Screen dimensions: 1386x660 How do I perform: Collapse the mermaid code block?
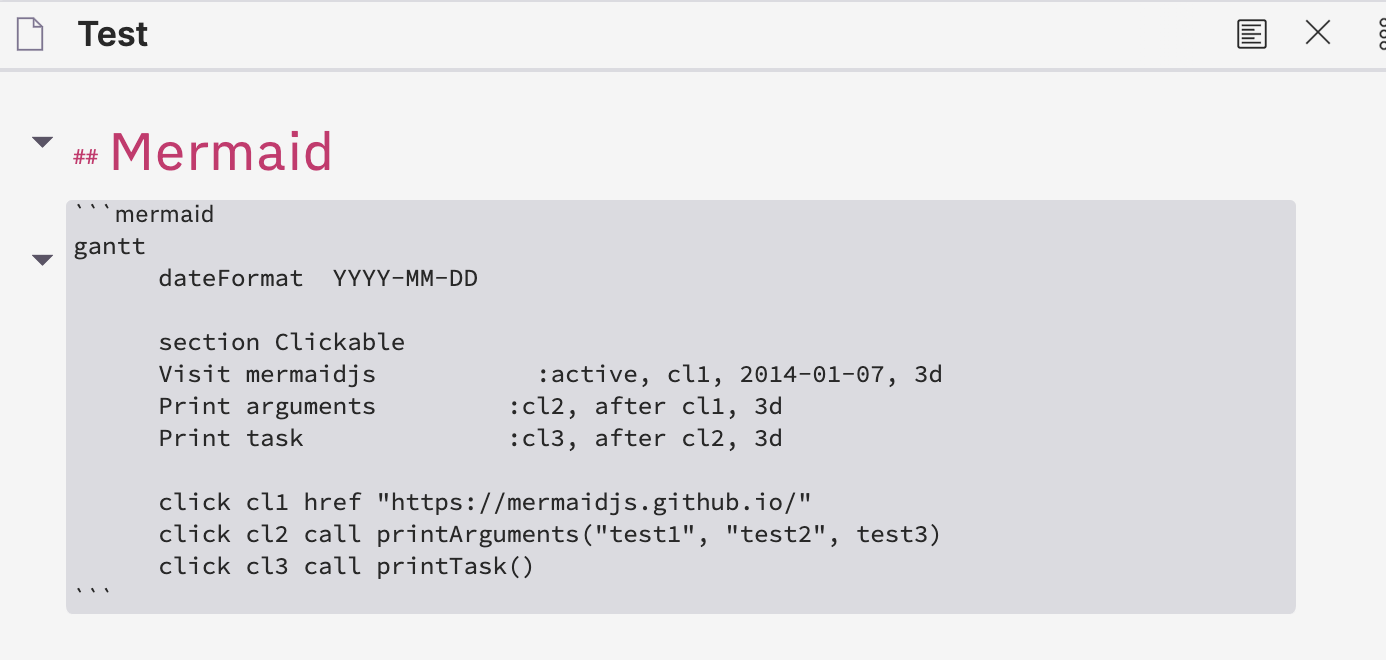pyautogui.click(x=42, y=259)
